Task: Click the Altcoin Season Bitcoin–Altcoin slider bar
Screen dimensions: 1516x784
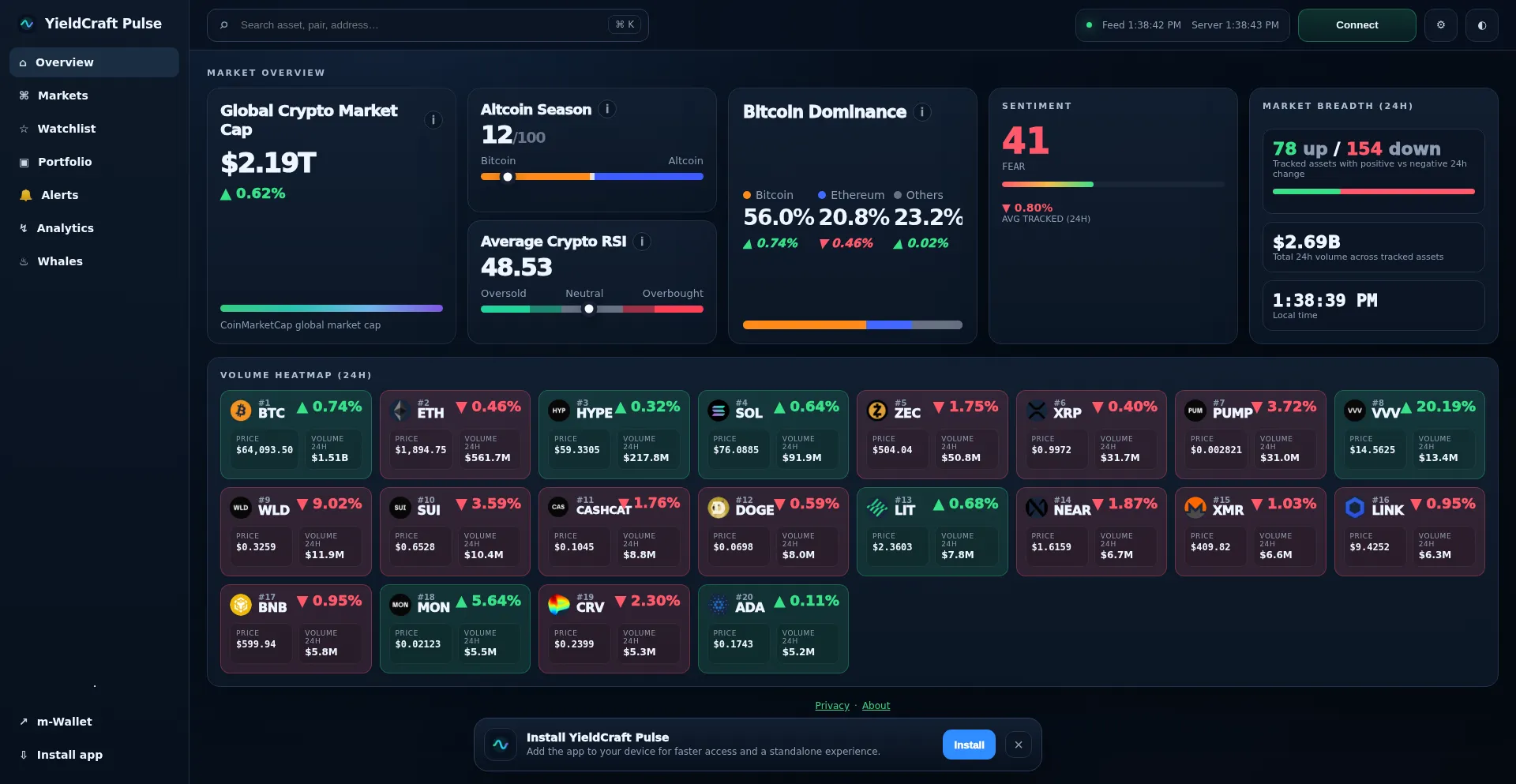Action: [592, 177]
